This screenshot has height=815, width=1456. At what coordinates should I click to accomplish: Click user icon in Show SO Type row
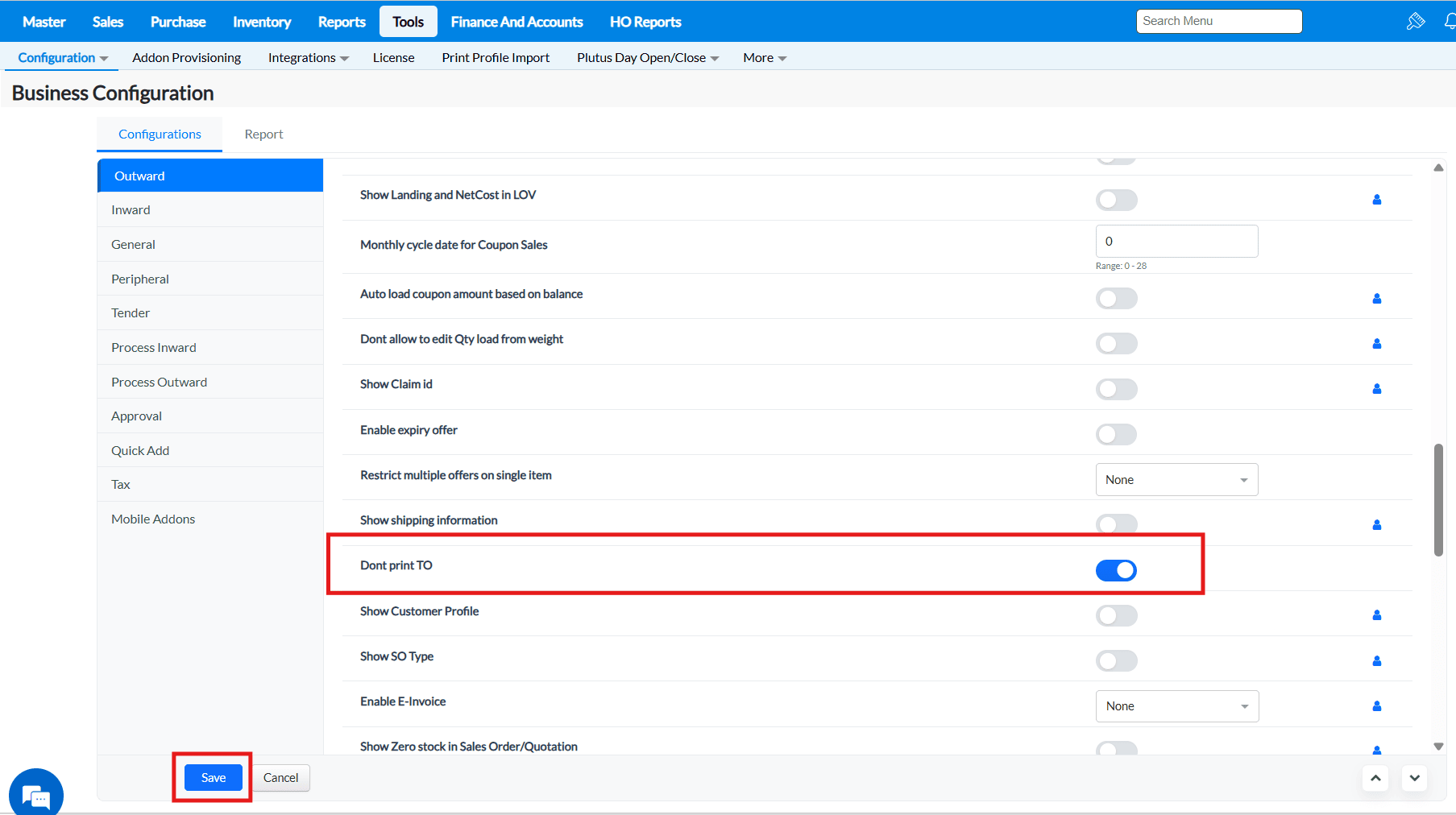click(1376, 661)
